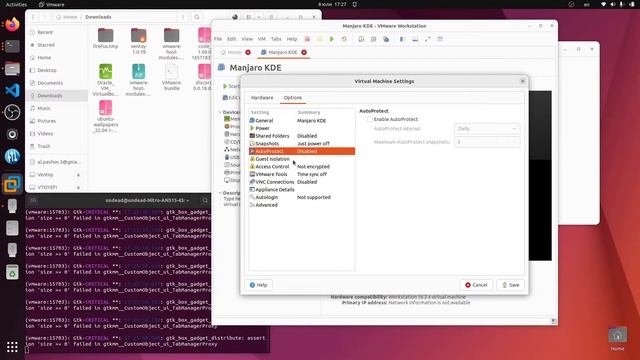Viewport: 640px width, 360px height.
Task: Select the Oracle VM VirtualBox file
Action: pos(105,80)
